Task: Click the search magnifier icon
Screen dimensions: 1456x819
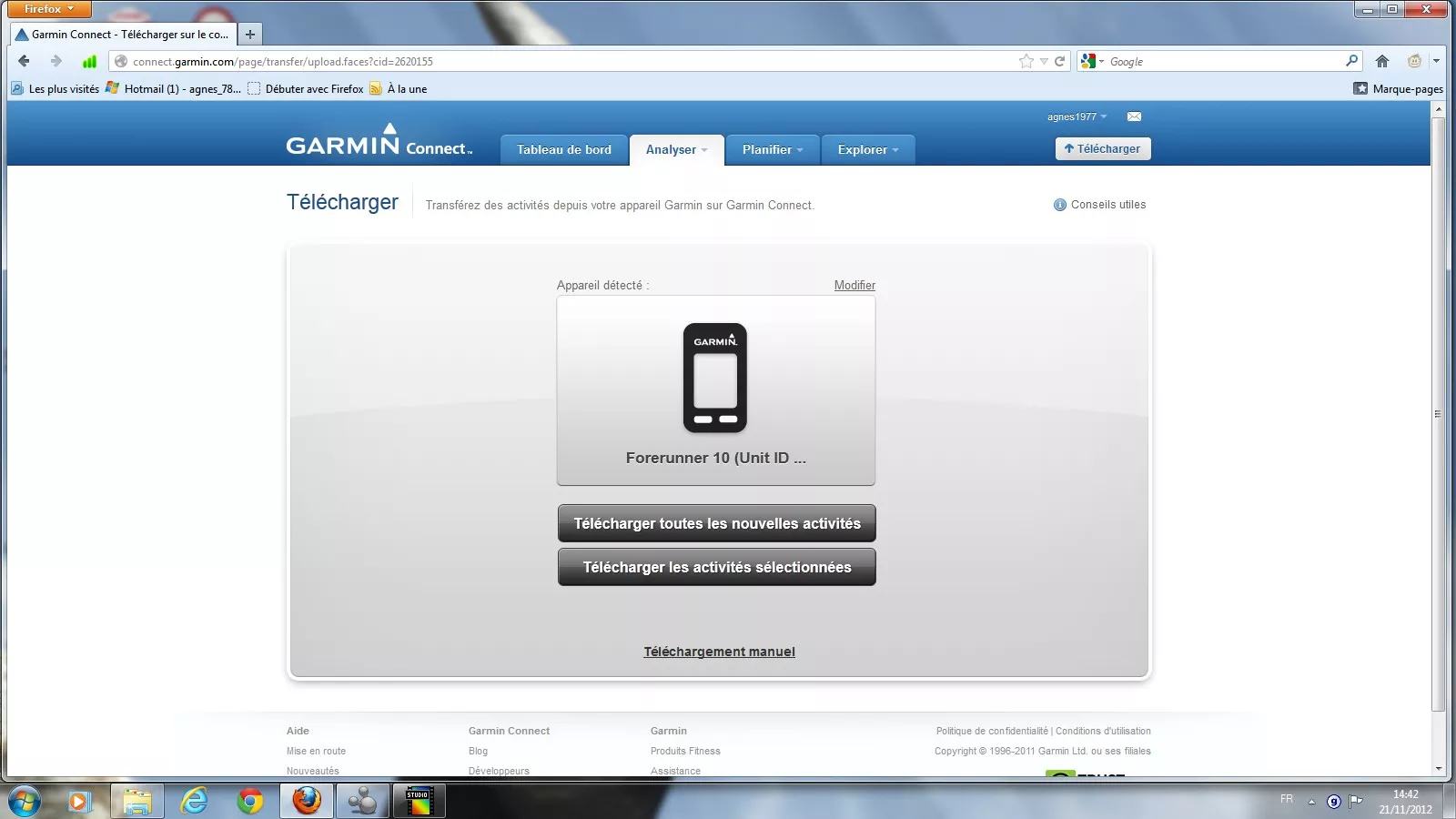Action: [1351, 61]
